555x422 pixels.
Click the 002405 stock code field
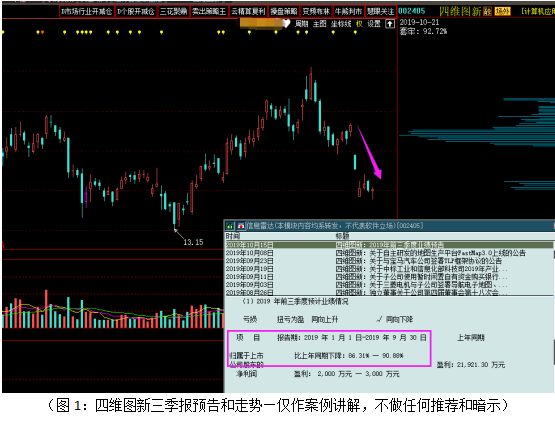[x=412, y=11]
